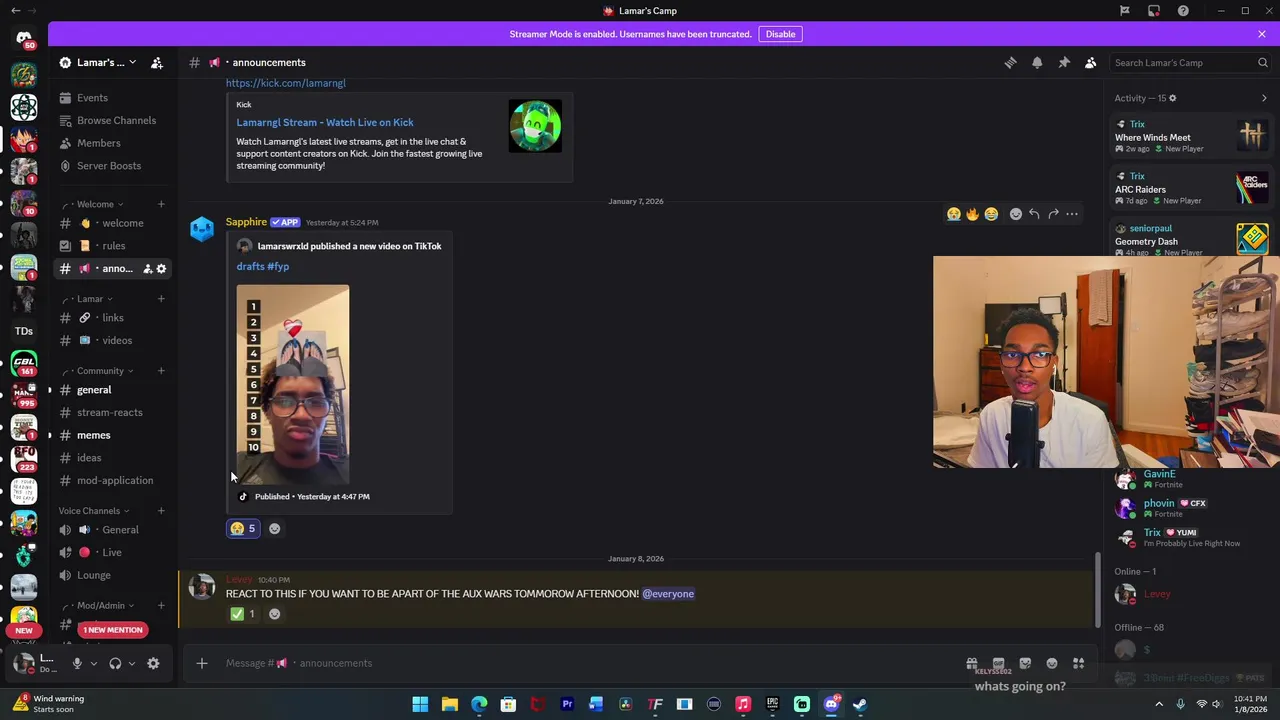This screenshot has height=720, width=1280.
Task: Open the TikTok video thumbnail
Action: click(293, 385)
